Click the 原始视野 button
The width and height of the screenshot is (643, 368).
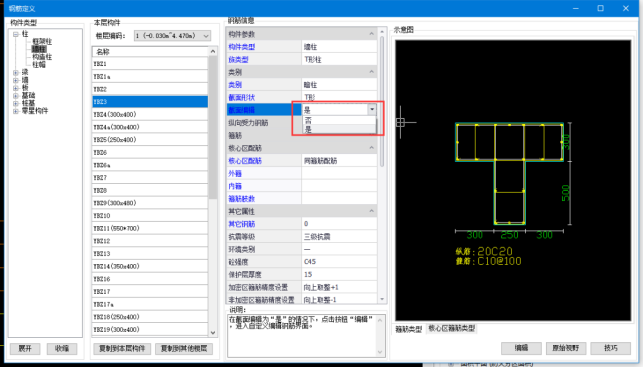[565, 348]
